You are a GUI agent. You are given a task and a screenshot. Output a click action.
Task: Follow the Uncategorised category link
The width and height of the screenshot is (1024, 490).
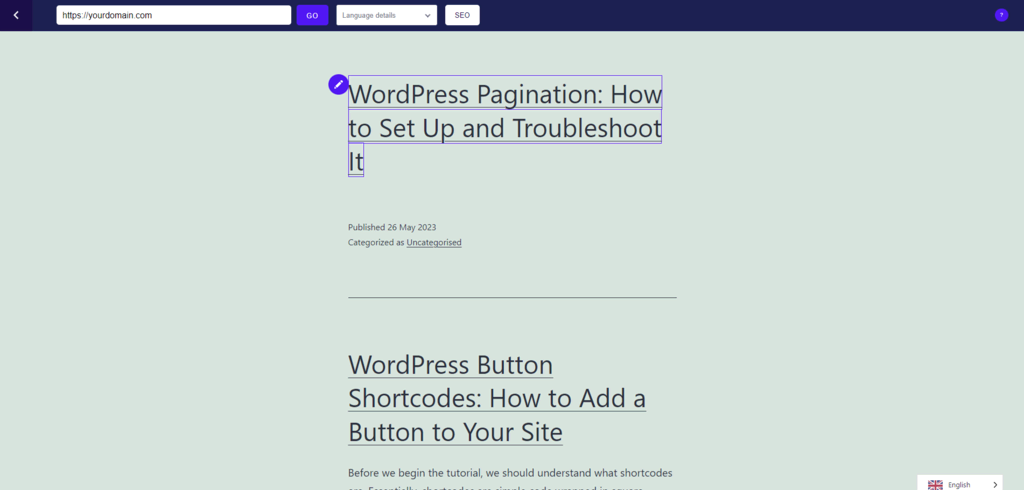tap(434, 242)
